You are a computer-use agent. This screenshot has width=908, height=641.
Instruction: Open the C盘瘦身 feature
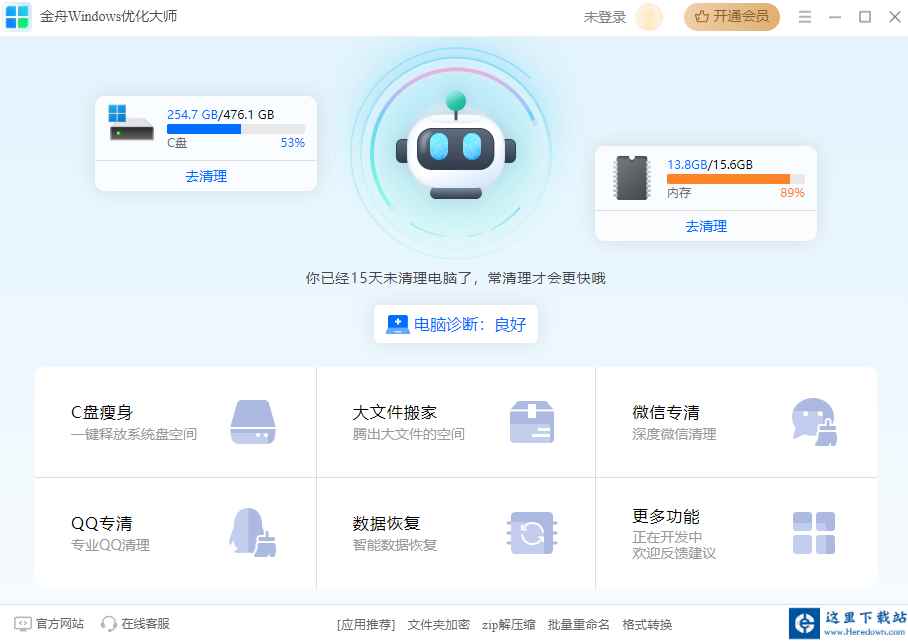click(x=175, y=422)
